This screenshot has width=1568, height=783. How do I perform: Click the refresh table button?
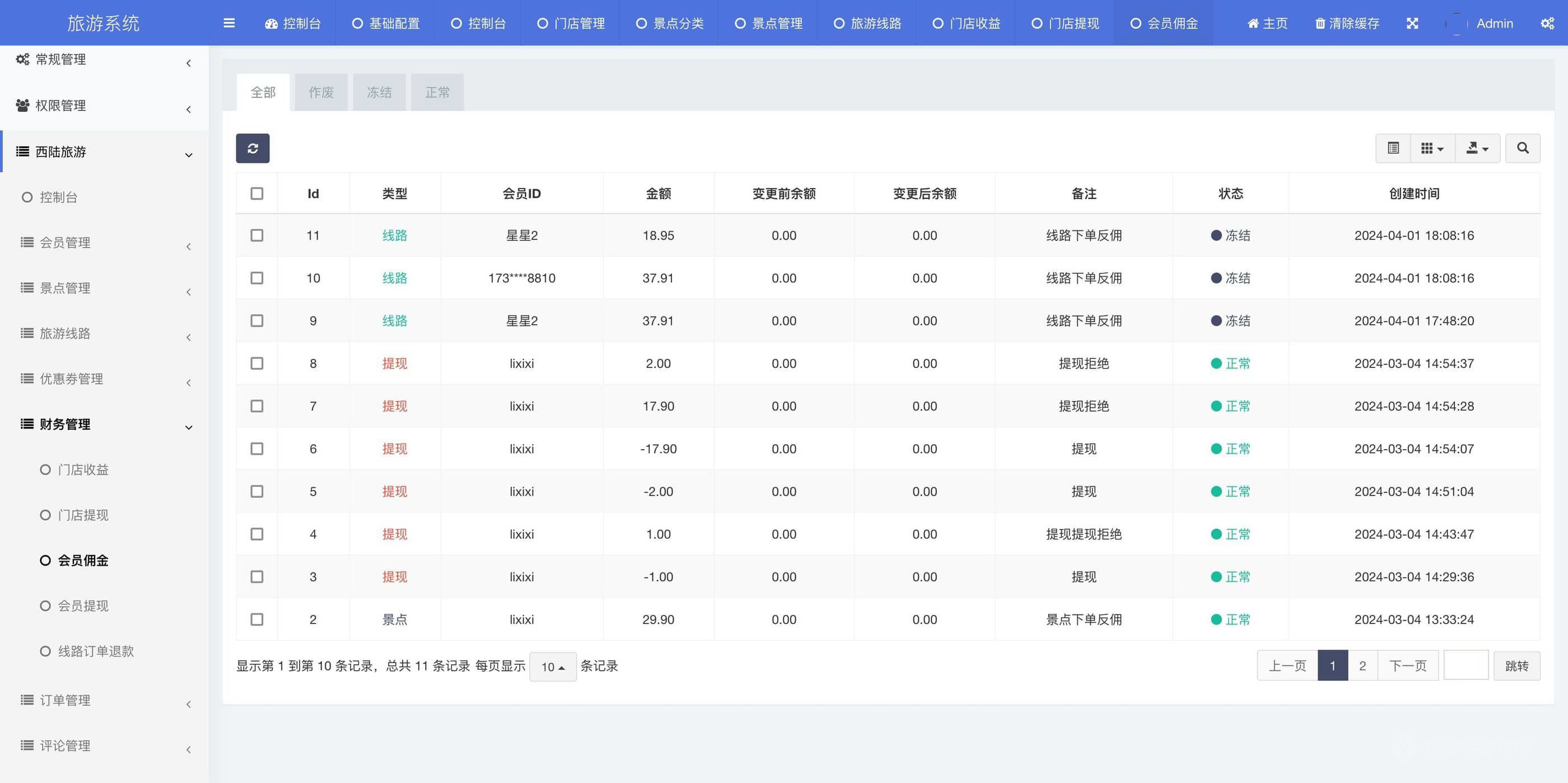click(x=253, y=148)
